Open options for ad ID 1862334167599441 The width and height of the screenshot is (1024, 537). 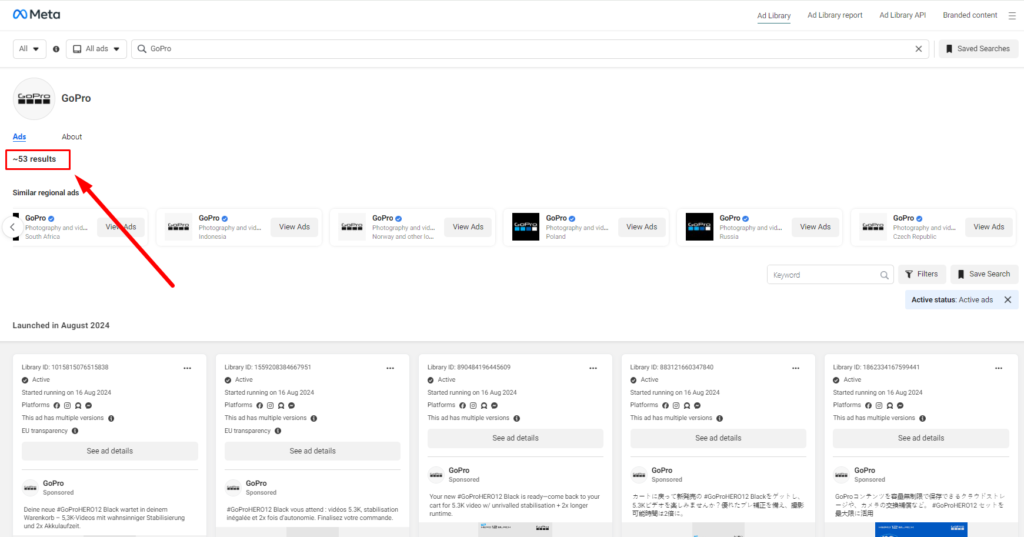(999, 368)
